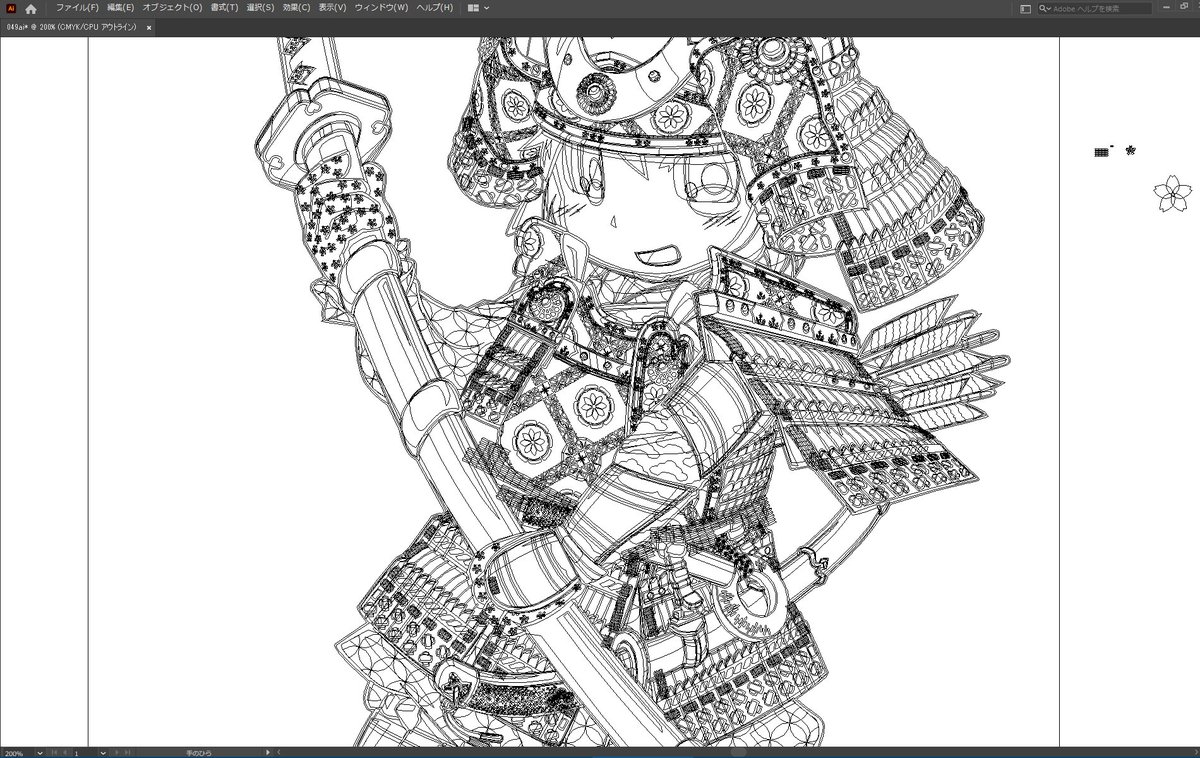Click the workspace switcher icon
This screenshot has width=1200, height=758.
click(1025, 8)
